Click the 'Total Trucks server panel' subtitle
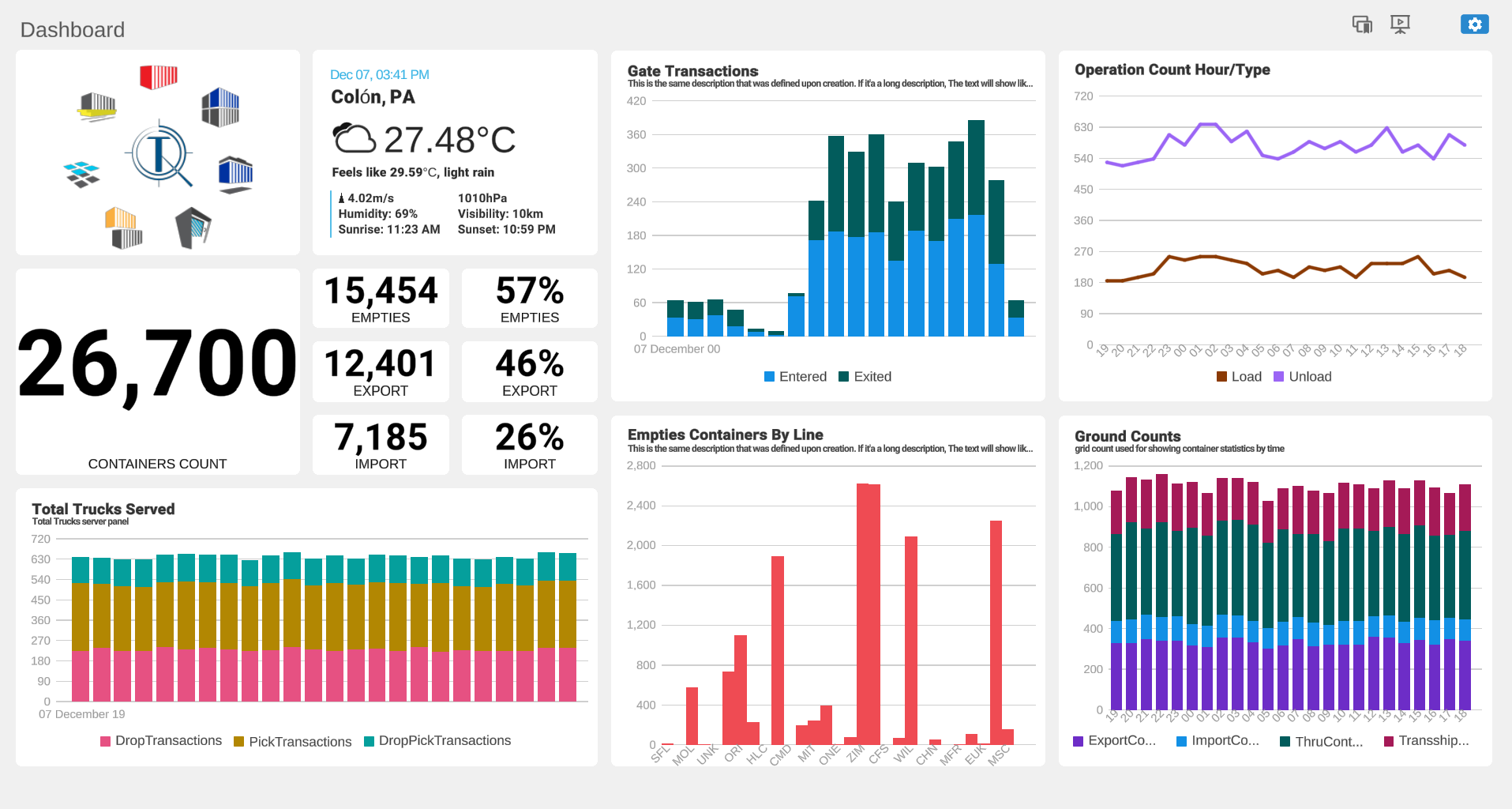 coord(80,521)
